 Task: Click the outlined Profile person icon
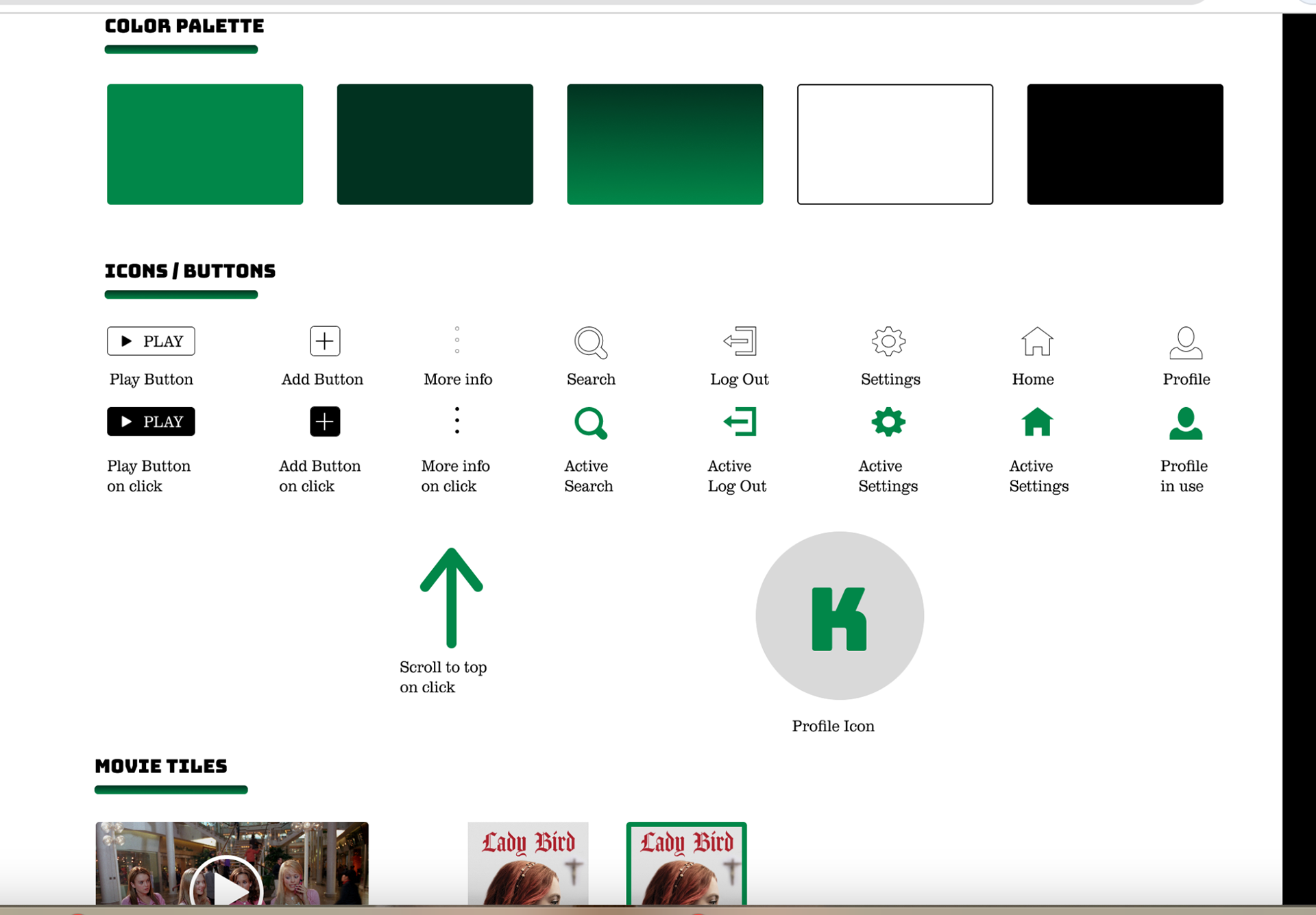(x=1185, y=342)
